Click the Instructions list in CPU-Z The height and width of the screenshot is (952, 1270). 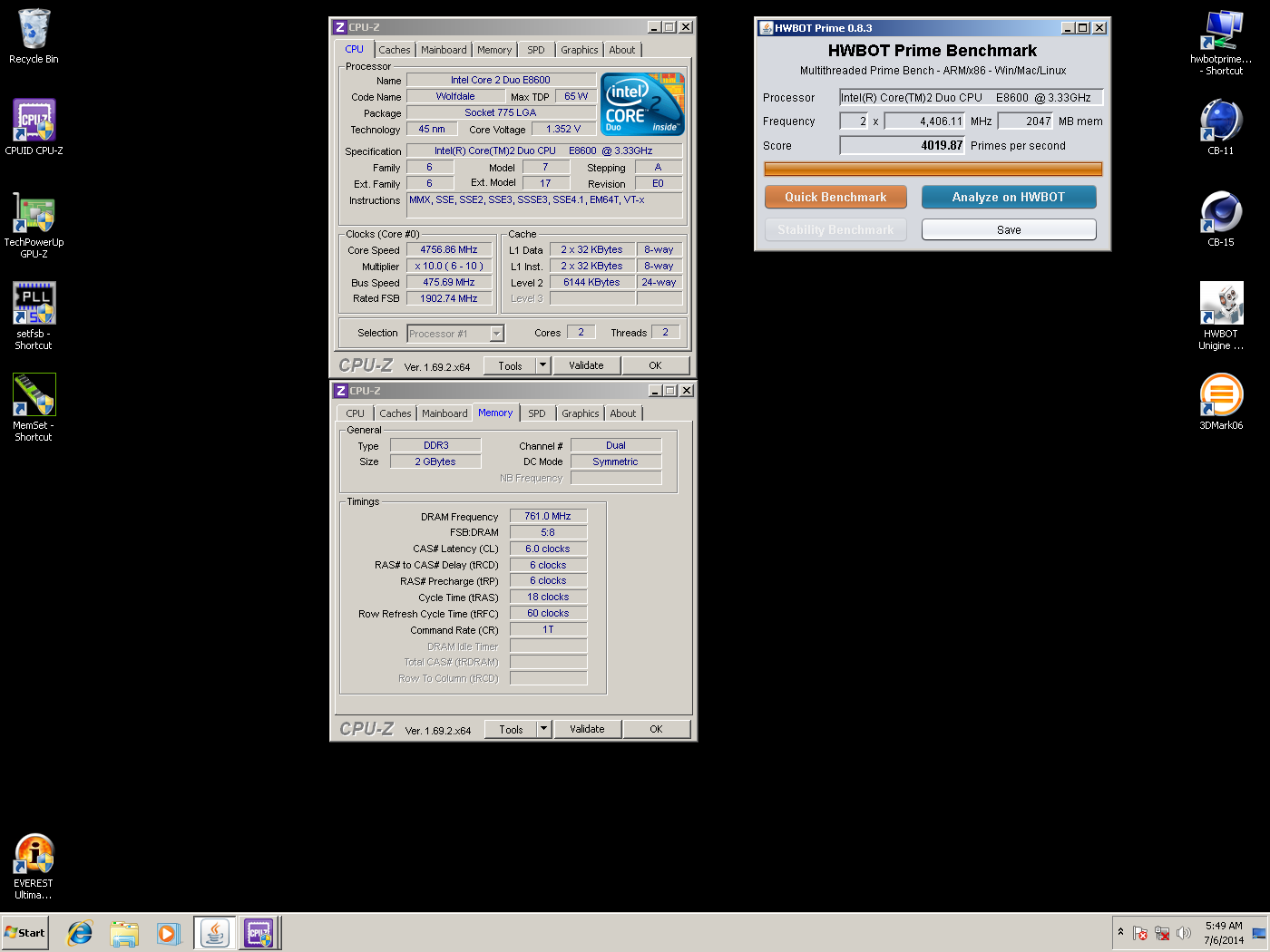click(544, 205)
